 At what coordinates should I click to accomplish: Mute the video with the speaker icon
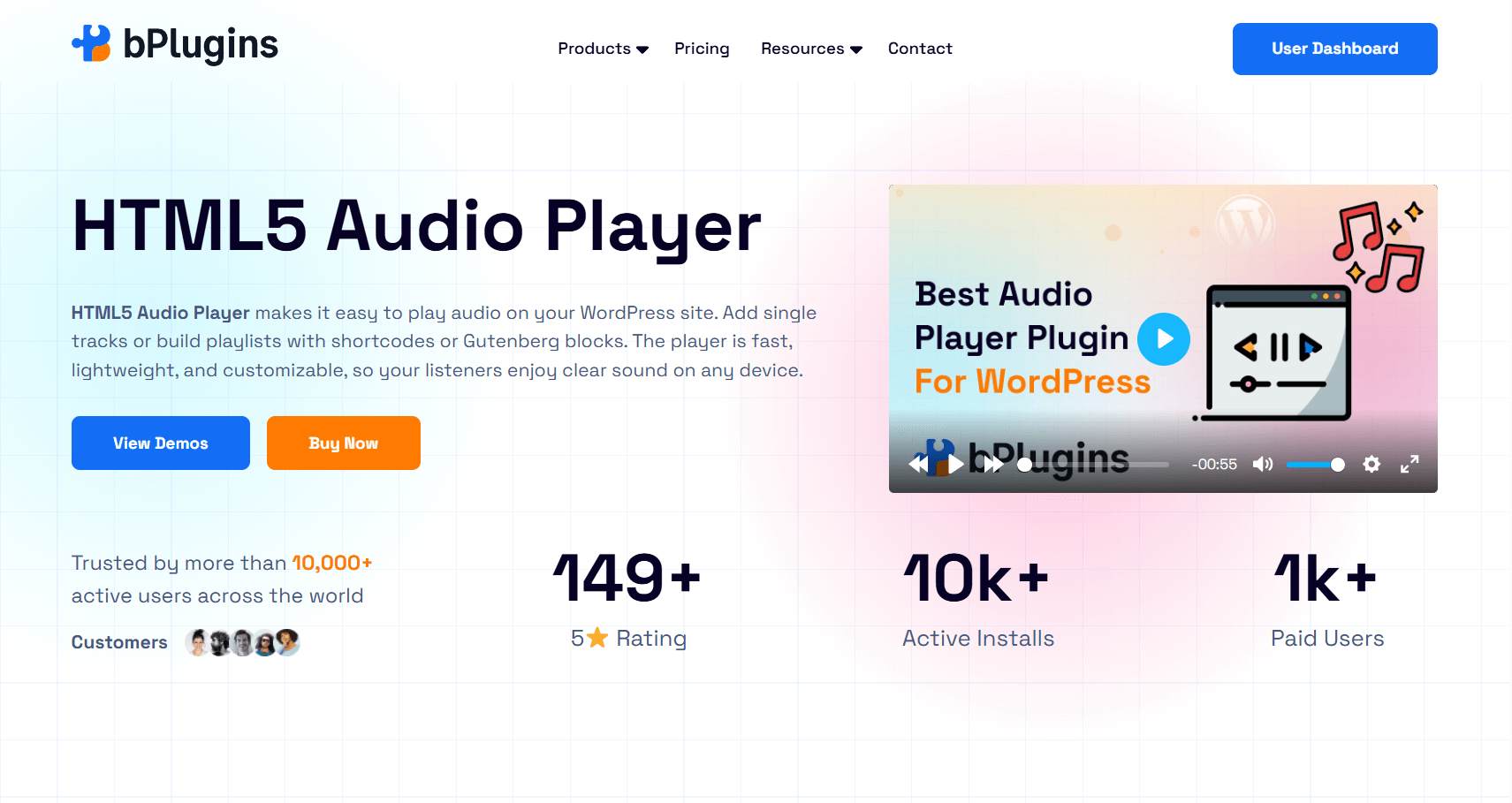point(1263,465)
